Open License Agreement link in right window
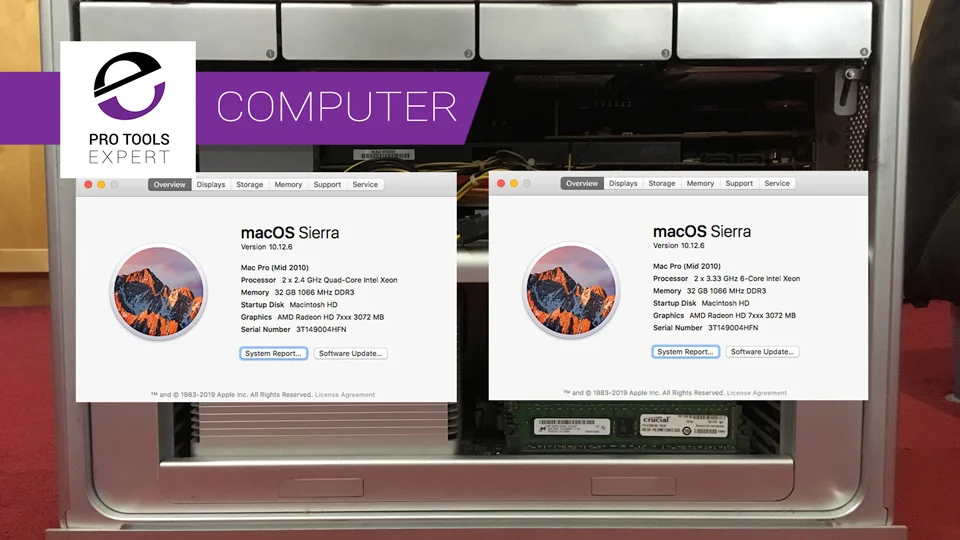 [757, 393]
